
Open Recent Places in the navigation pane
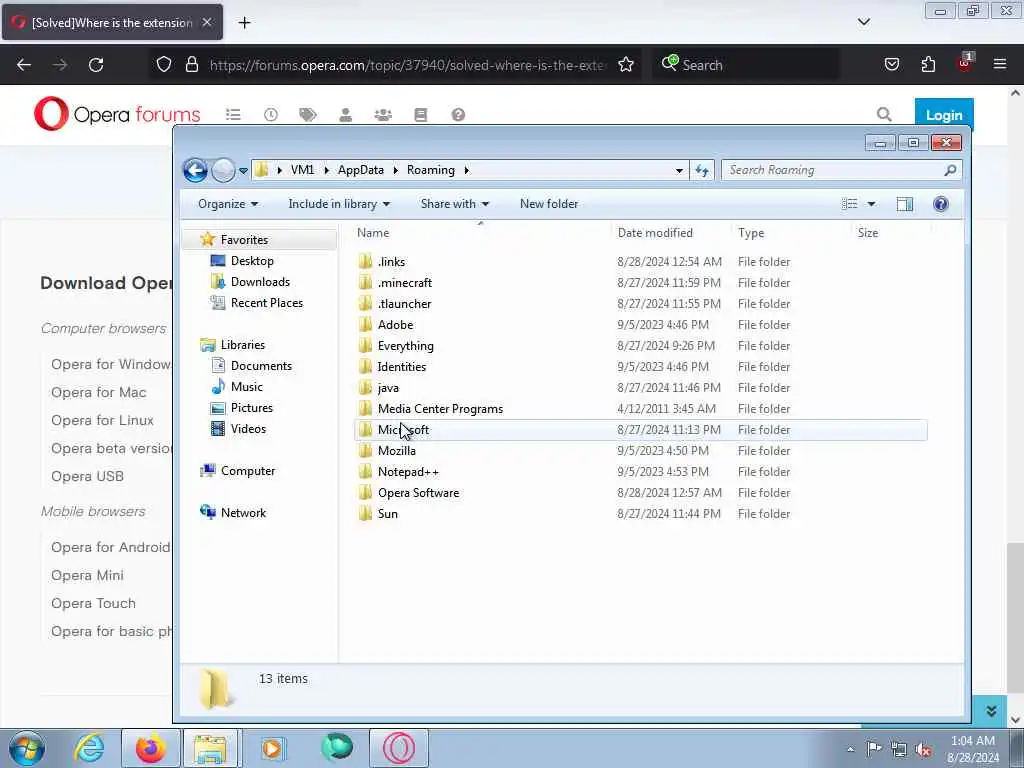[x=266, y=302]
